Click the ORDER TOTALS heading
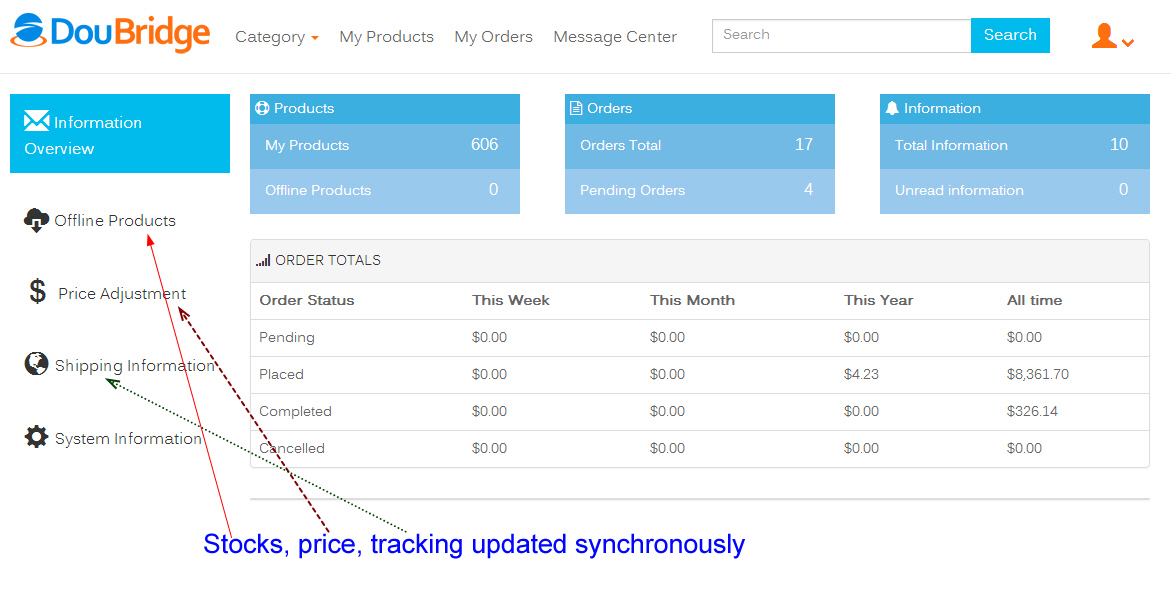This screenshot has height=613, width=1171. pos(328,261)
